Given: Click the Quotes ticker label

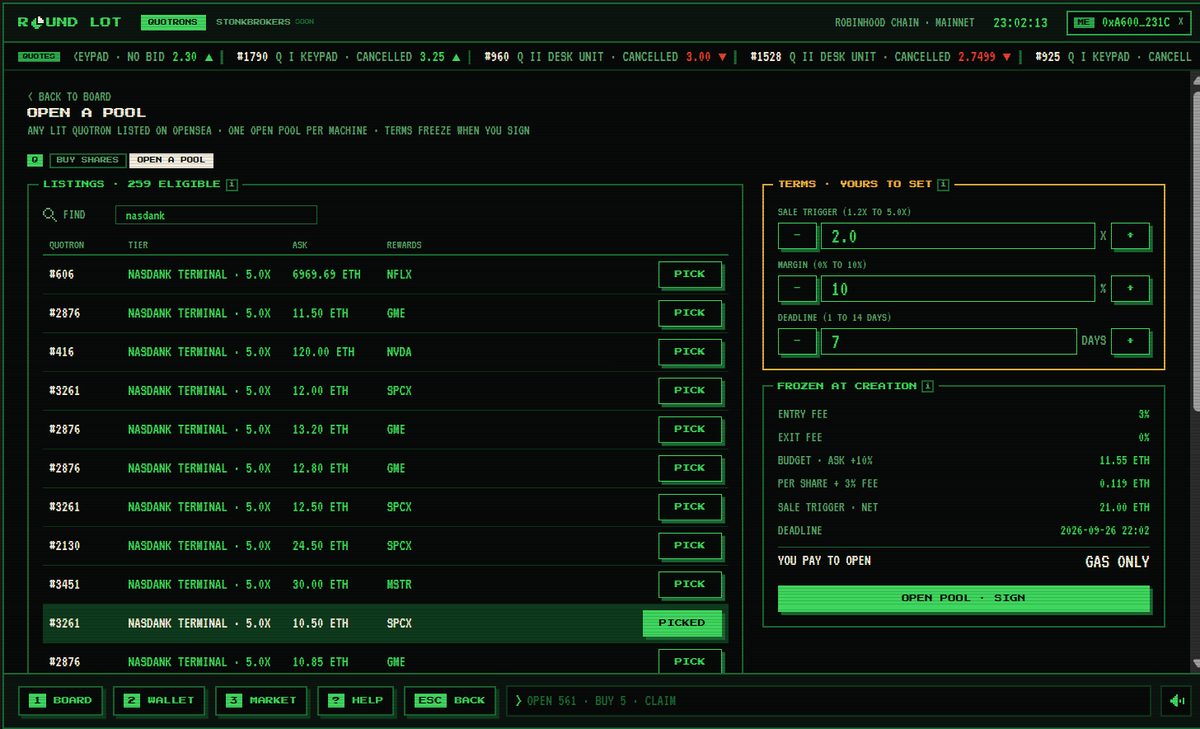Looking at the screenshot, I should click(39, 57).
